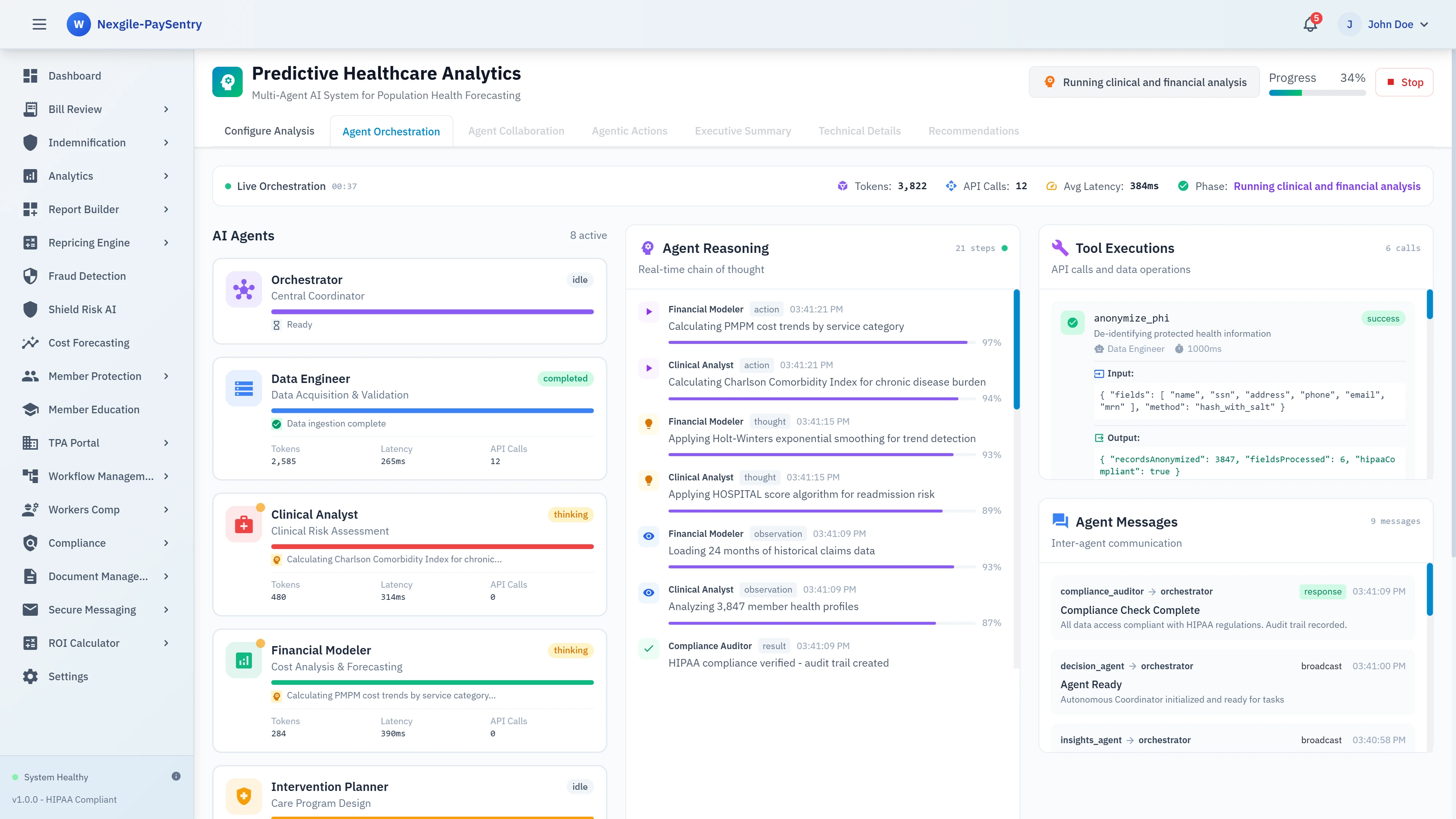Select the Repricing Engine calculator icon
Image resolution: width=1456 pixels, height=819 pixels.
click(x=30, y=243)
